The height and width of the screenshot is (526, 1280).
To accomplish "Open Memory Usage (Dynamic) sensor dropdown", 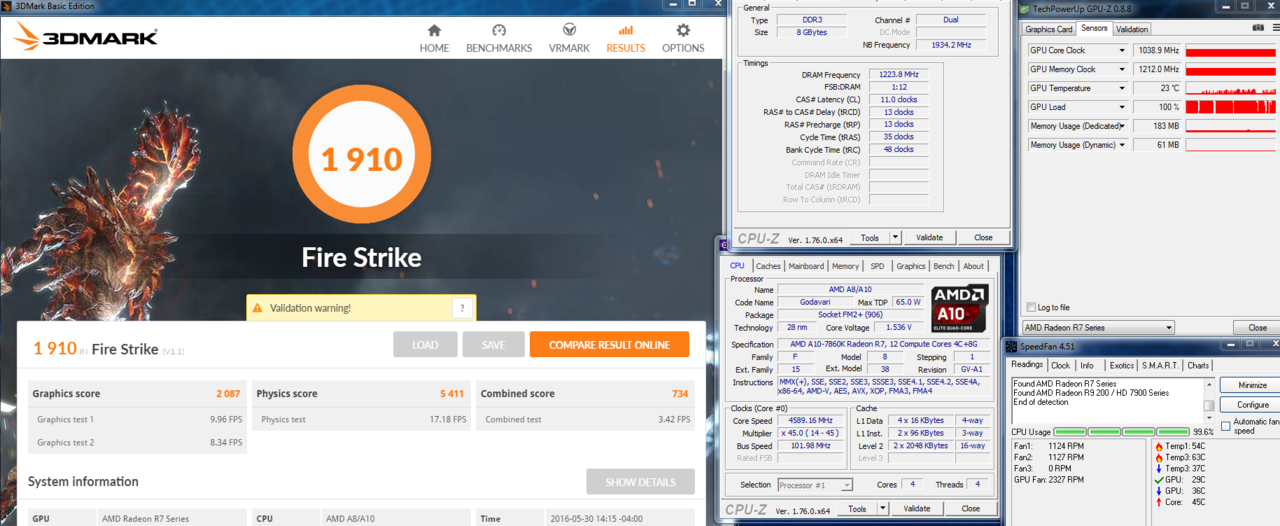I will 1122,145.
